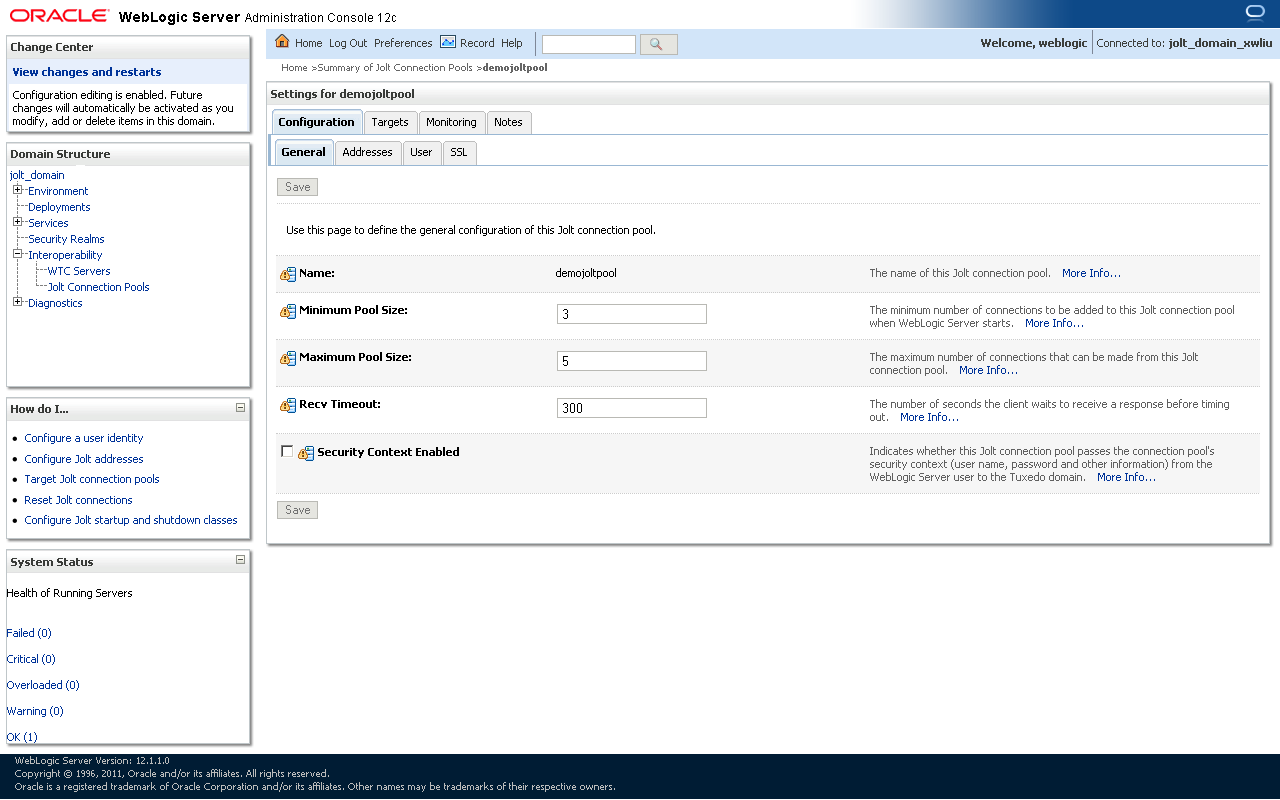The image size is (1280, 800).
Task: Click Warning (0) server status link
Action: (35, 711)
